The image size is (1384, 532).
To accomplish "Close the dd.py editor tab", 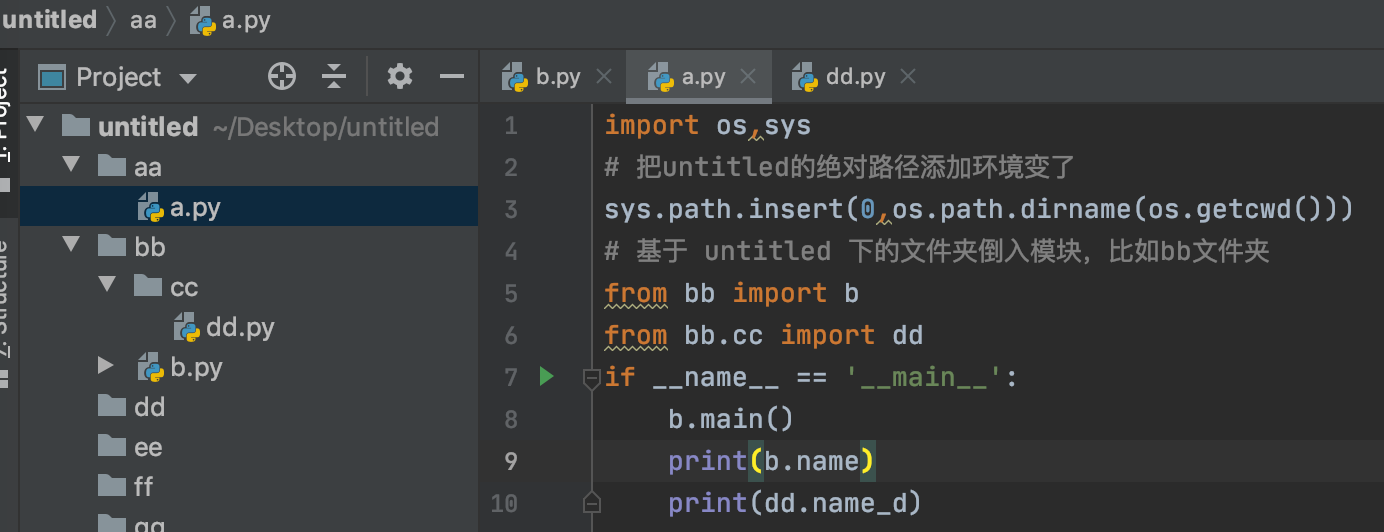I will tap(907, 77).
